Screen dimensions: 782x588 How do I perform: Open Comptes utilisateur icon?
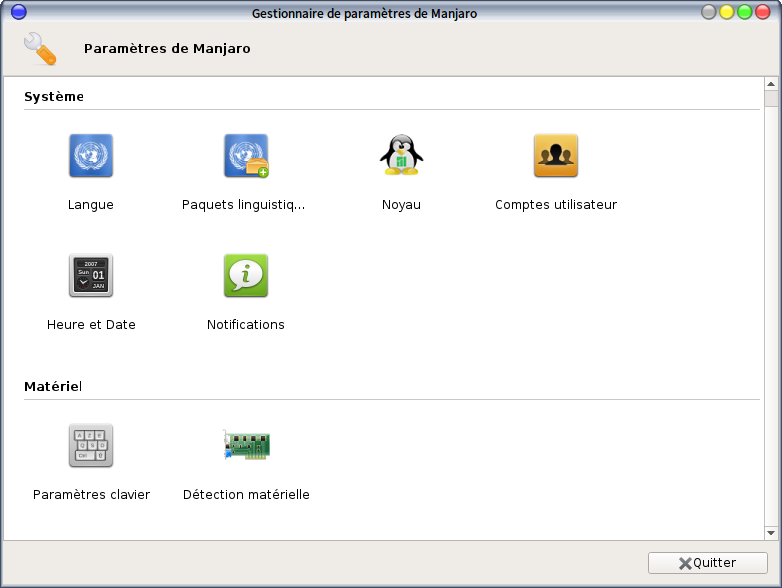click(556, 155)
